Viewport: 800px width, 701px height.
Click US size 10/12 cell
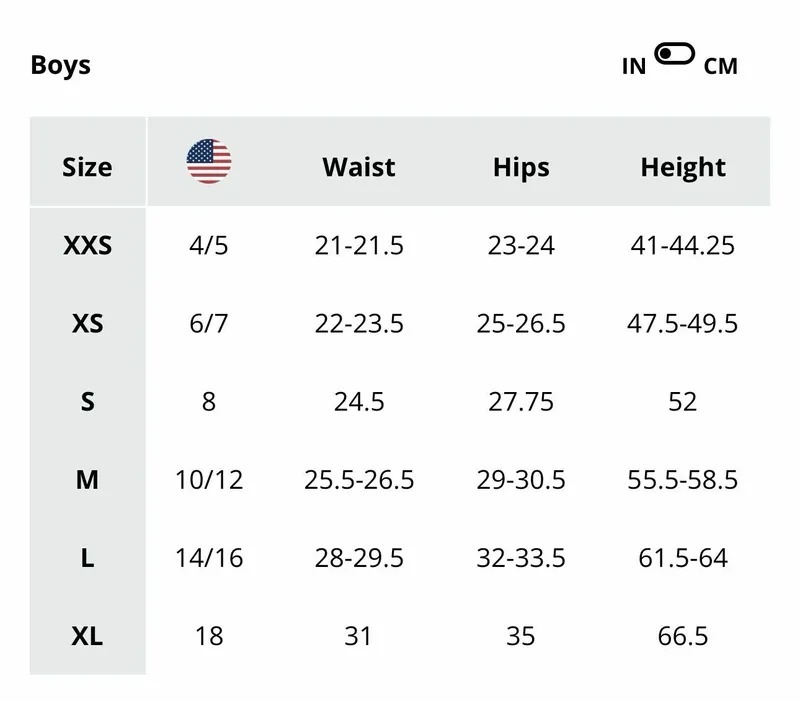tap(209, 479)
